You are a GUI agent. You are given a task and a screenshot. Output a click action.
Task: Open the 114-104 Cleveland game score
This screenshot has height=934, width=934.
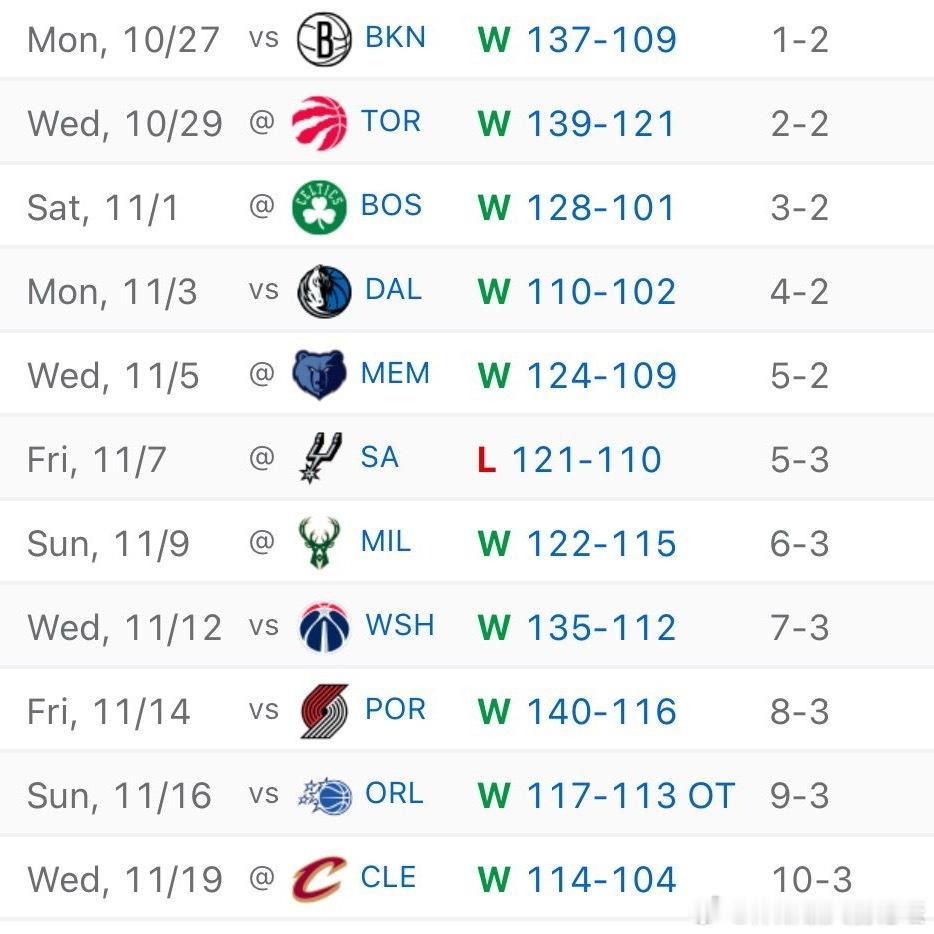tap(602, 880)
